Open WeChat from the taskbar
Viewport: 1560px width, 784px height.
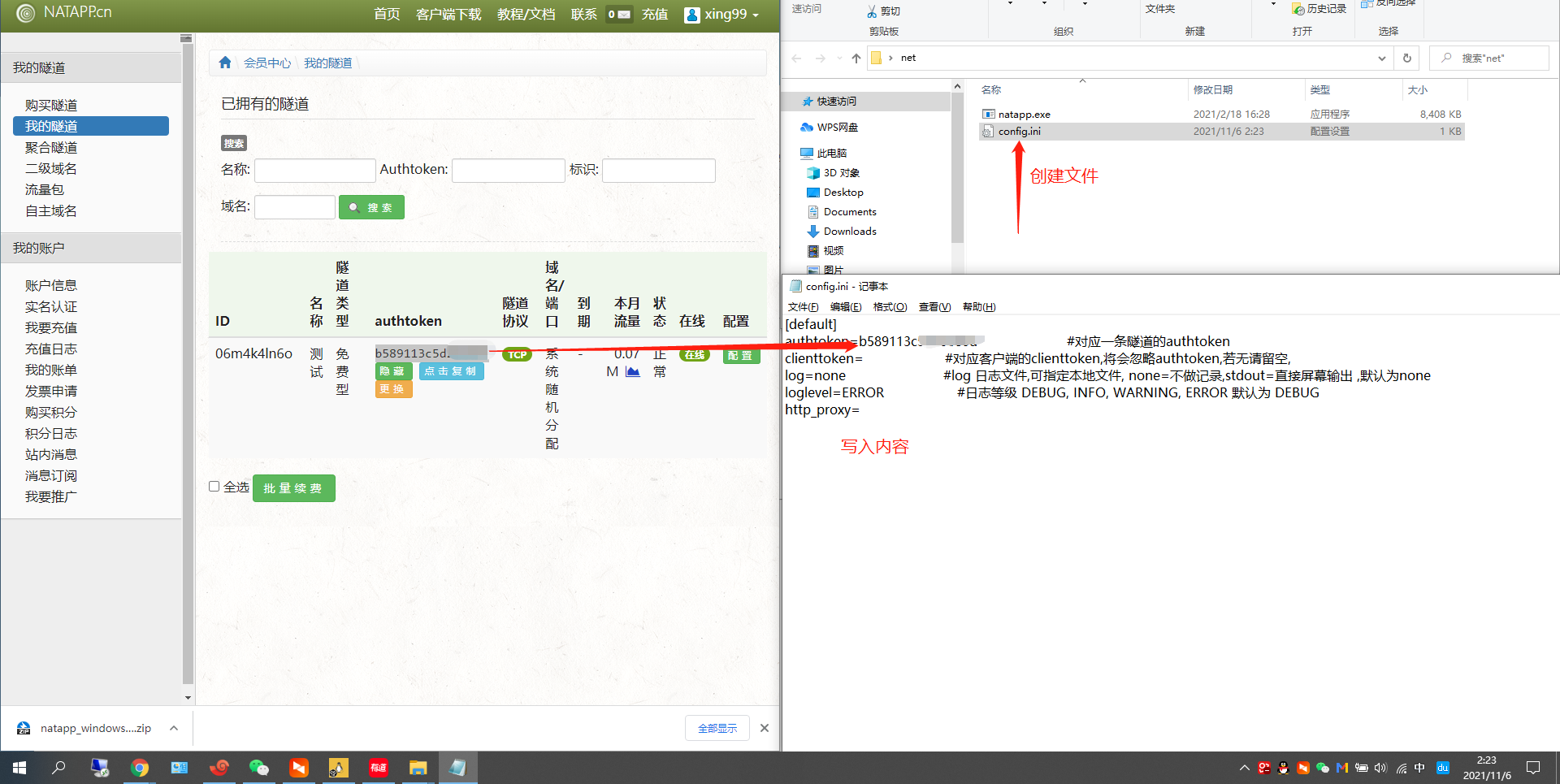pyautogui.click(x=258, y=768)
